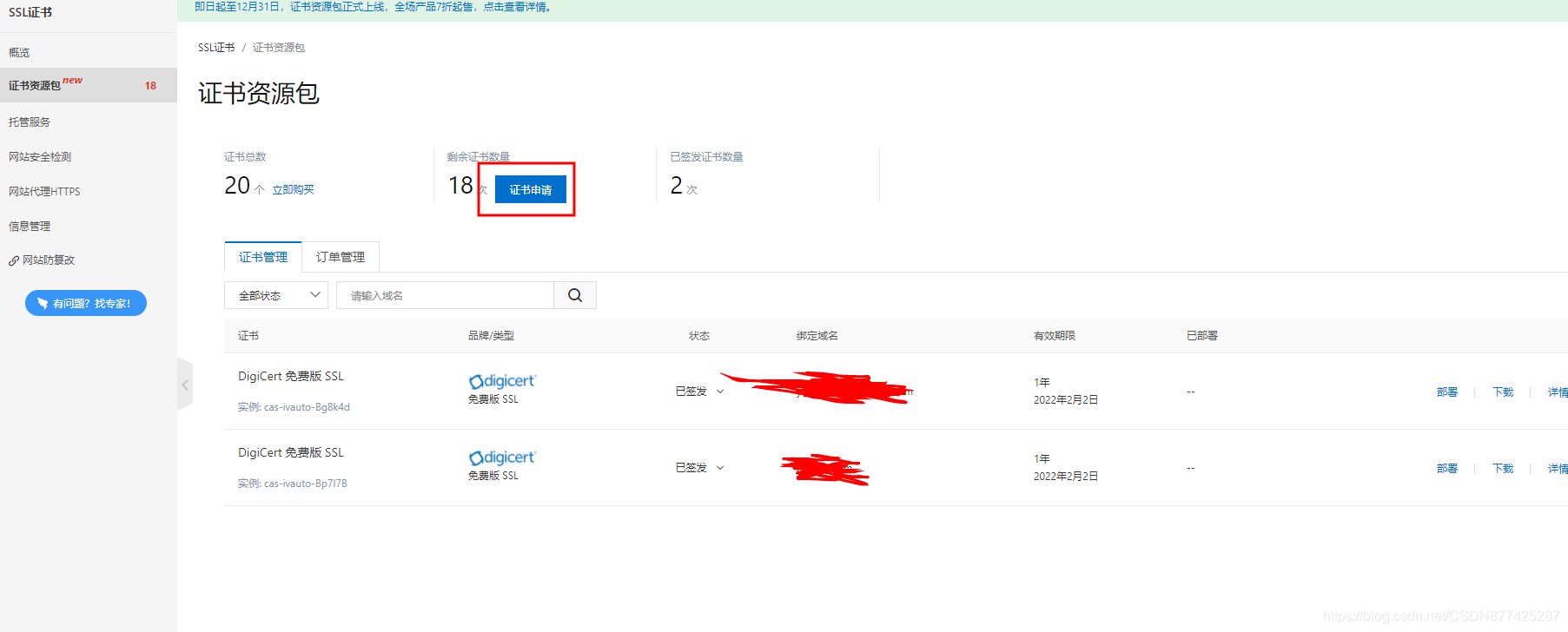Click 有问题? 找专家! button
The width and height of the screenshot is (1568, 632).
coord(86,303)
